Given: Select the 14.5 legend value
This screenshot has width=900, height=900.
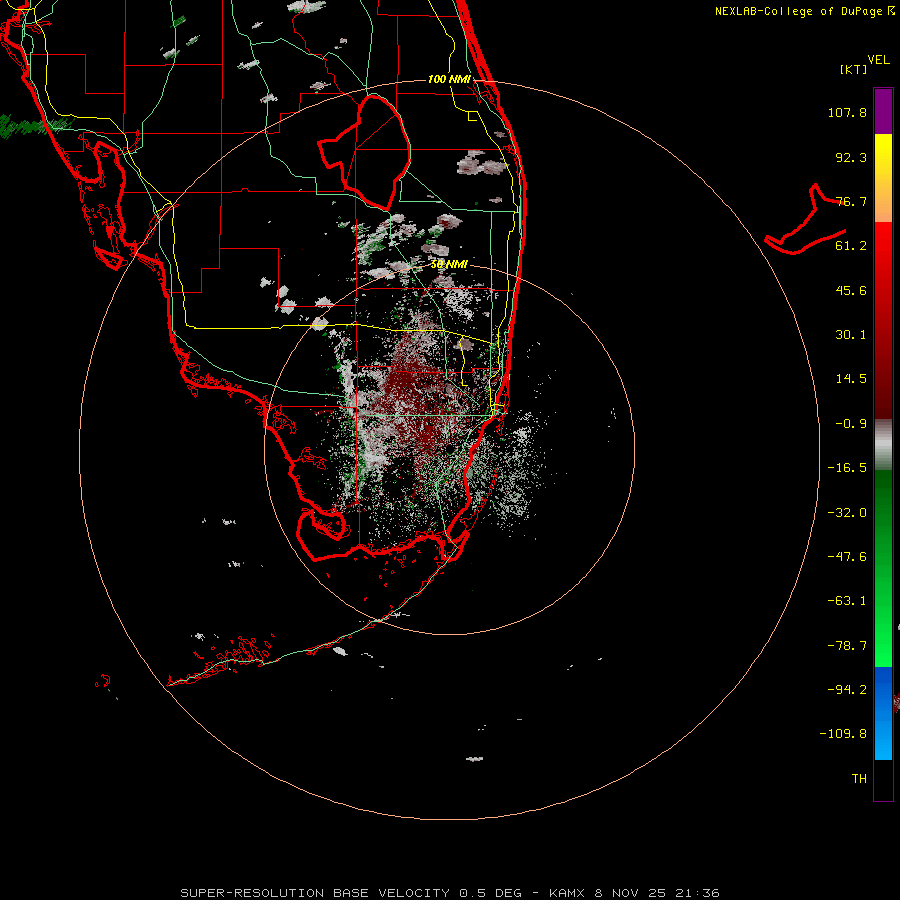Looking at the screenshot, I should 851,379.
